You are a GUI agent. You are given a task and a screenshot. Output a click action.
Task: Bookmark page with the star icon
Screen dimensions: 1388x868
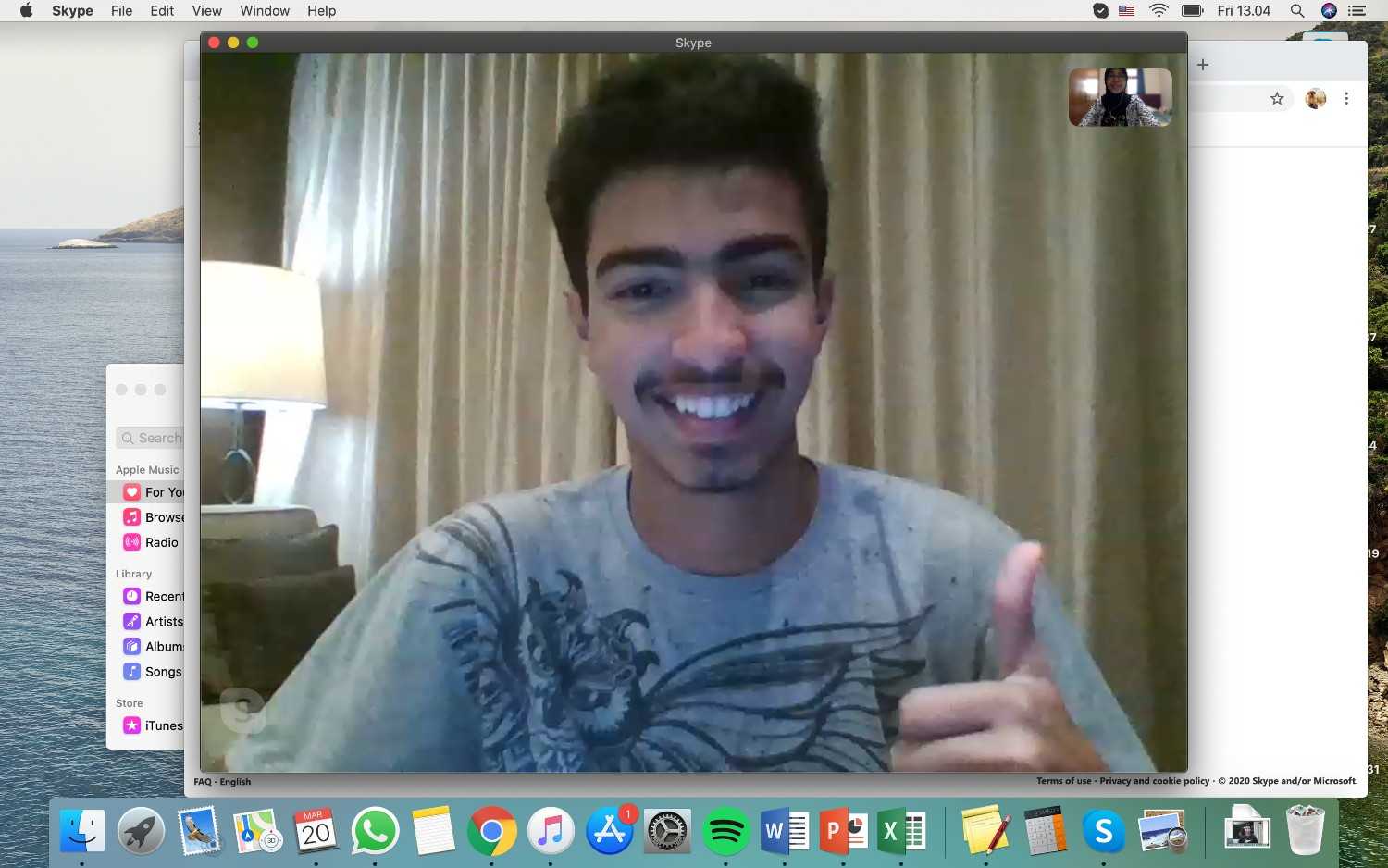[x=1277, y=98]
